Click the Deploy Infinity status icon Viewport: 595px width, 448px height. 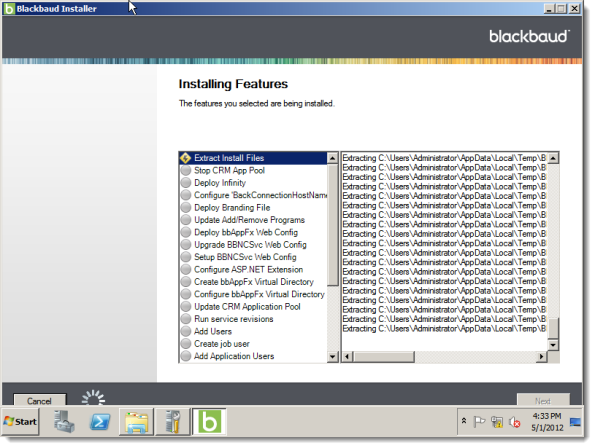coord(186,182)
